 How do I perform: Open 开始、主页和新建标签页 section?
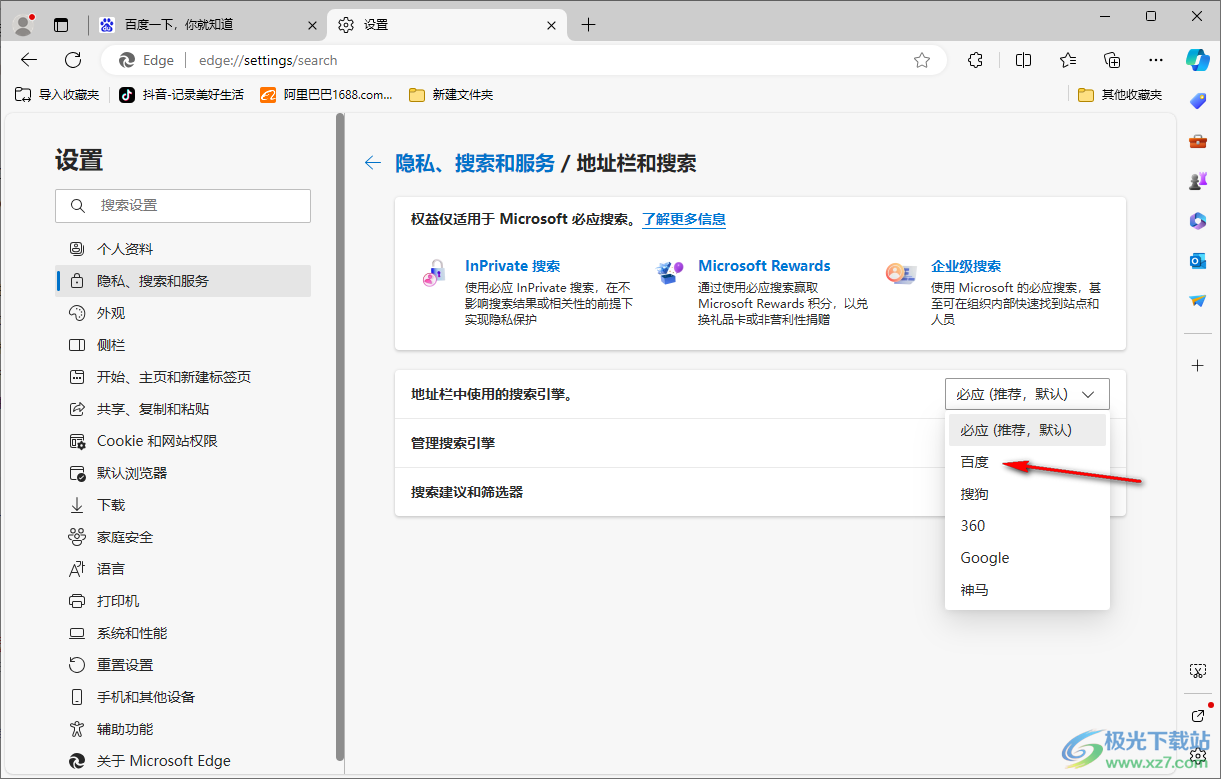183,377
